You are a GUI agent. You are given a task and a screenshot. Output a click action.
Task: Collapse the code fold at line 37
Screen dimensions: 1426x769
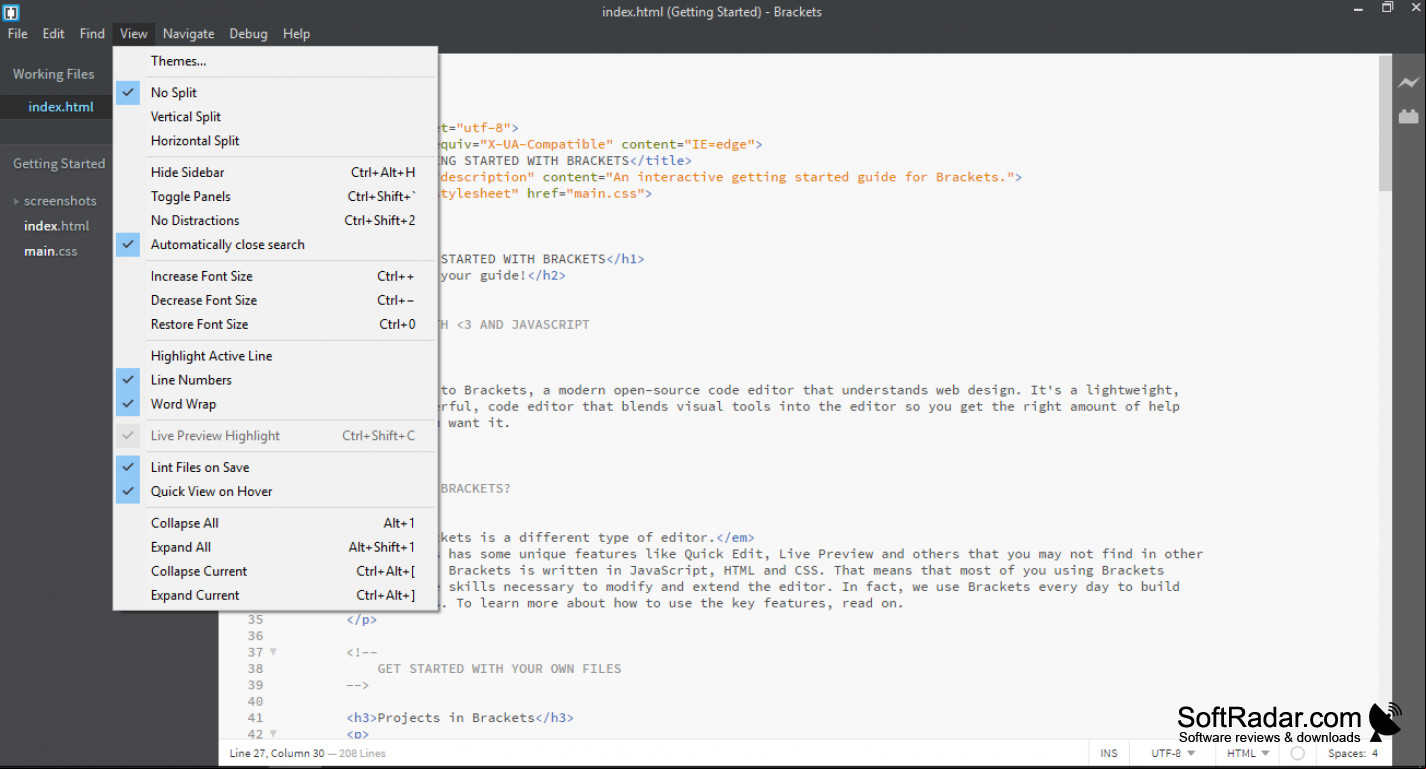click(x=273, y=652)
